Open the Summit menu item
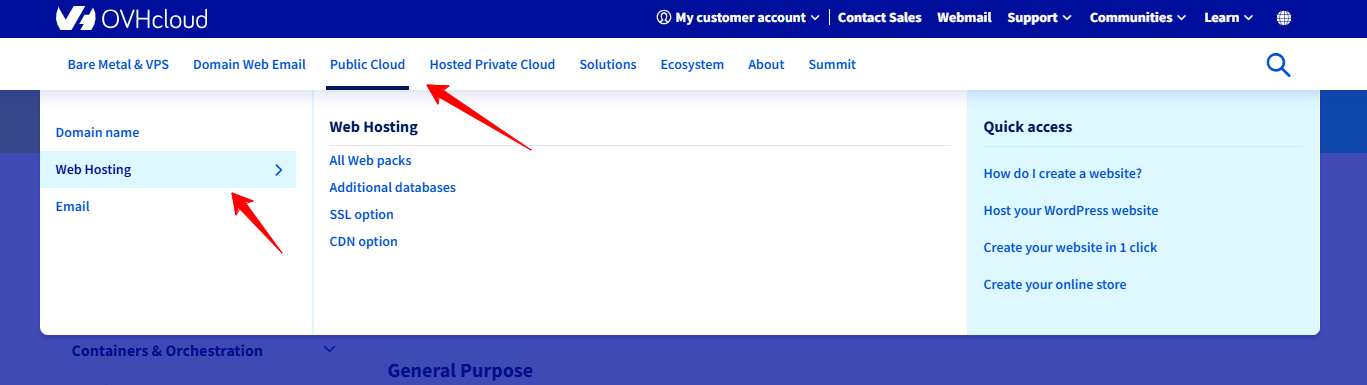 point(832,64)
